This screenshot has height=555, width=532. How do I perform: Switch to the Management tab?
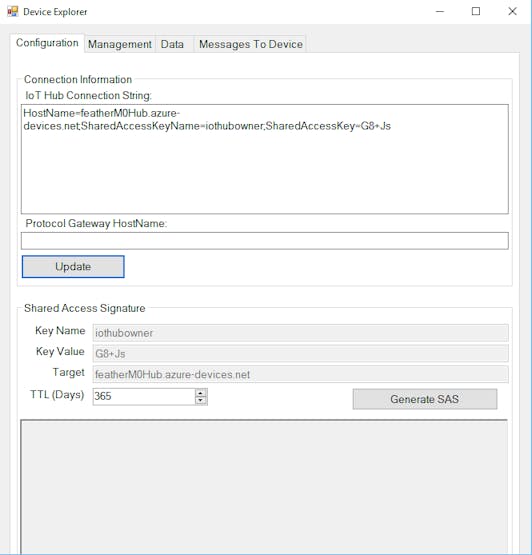tap(120, 44)
